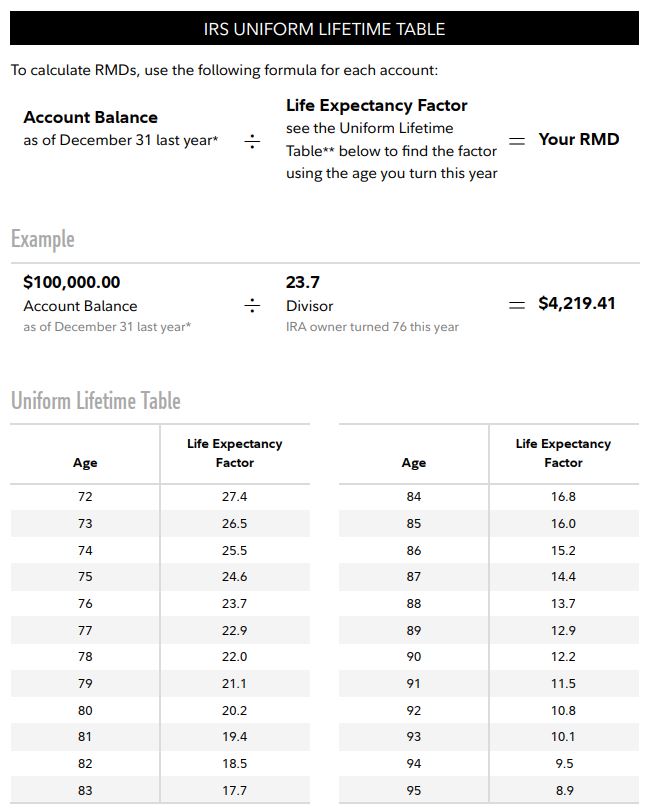Click the $100,000.00 example balance
This screenshot has height=811, width=650.
71,282
